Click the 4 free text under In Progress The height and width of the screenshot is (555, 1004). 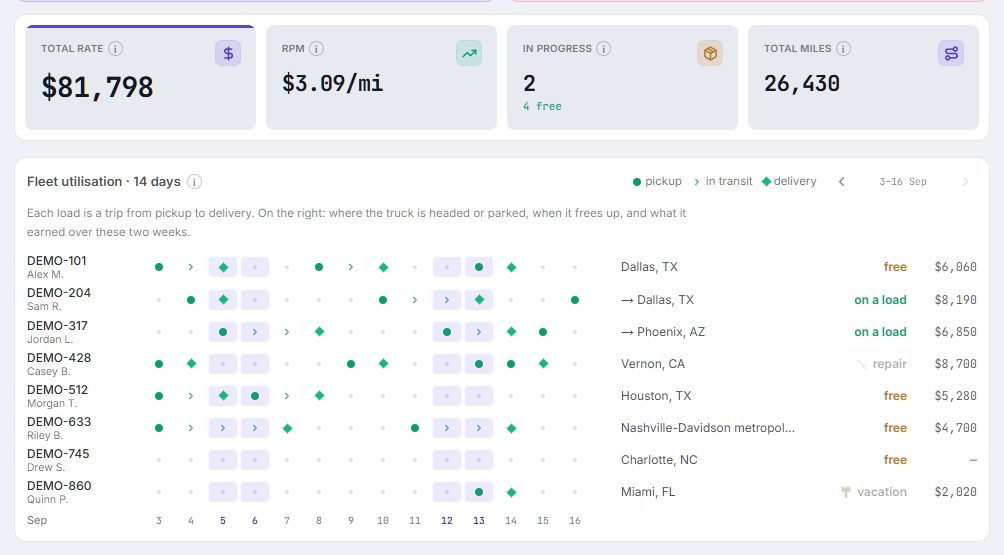(x=542, y=106)
